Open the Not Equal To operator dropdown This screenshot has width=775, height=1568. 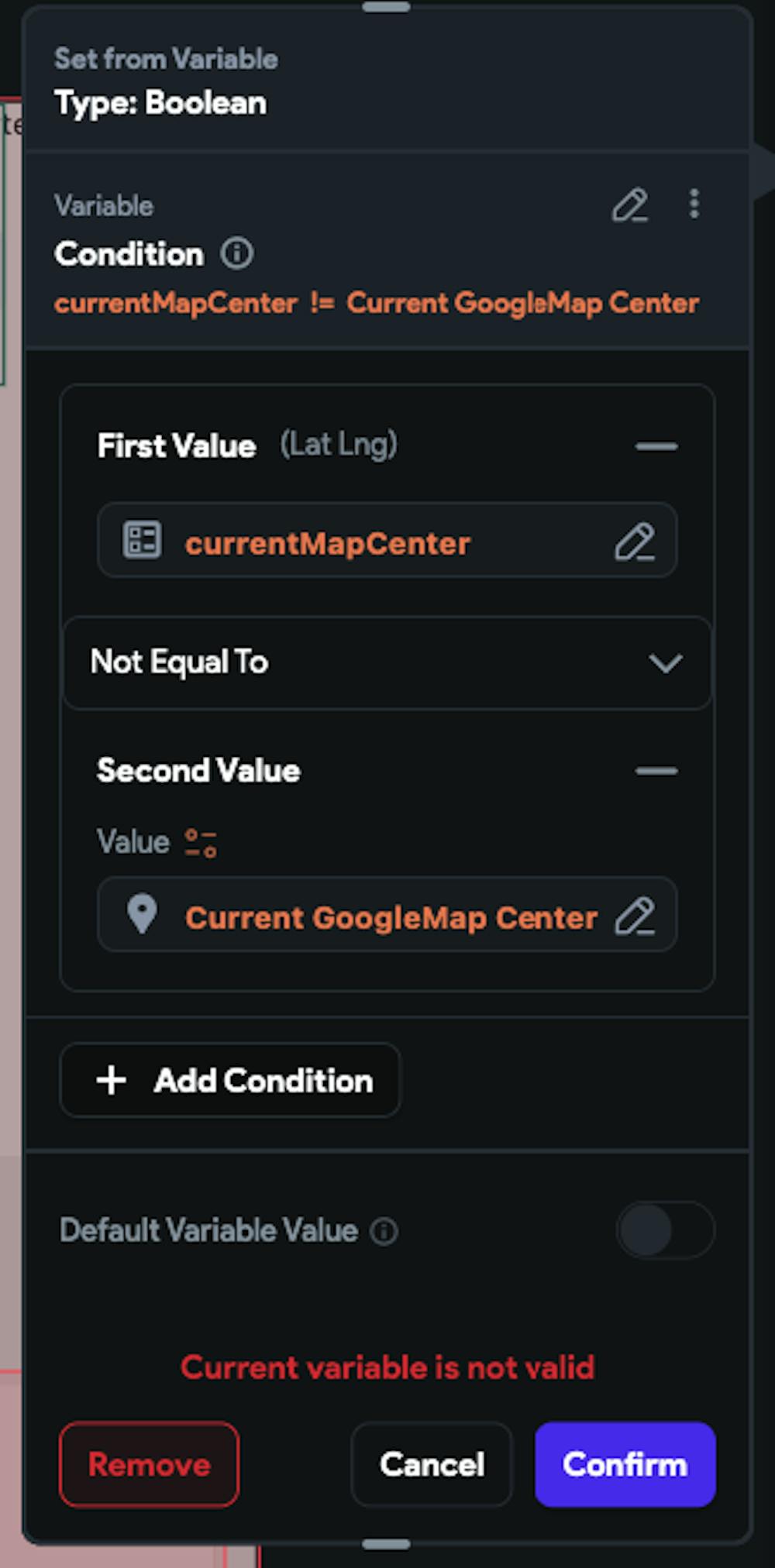387,662
